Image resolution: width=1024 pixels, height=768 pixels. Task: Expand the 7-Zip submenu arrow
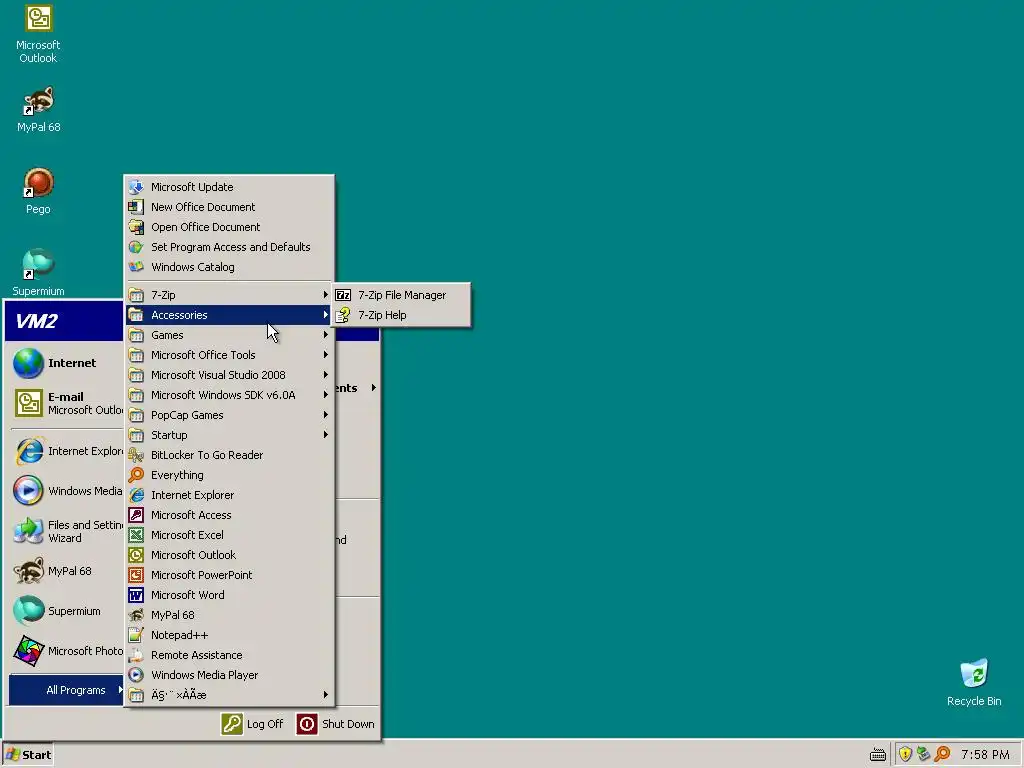pos(325,295)
